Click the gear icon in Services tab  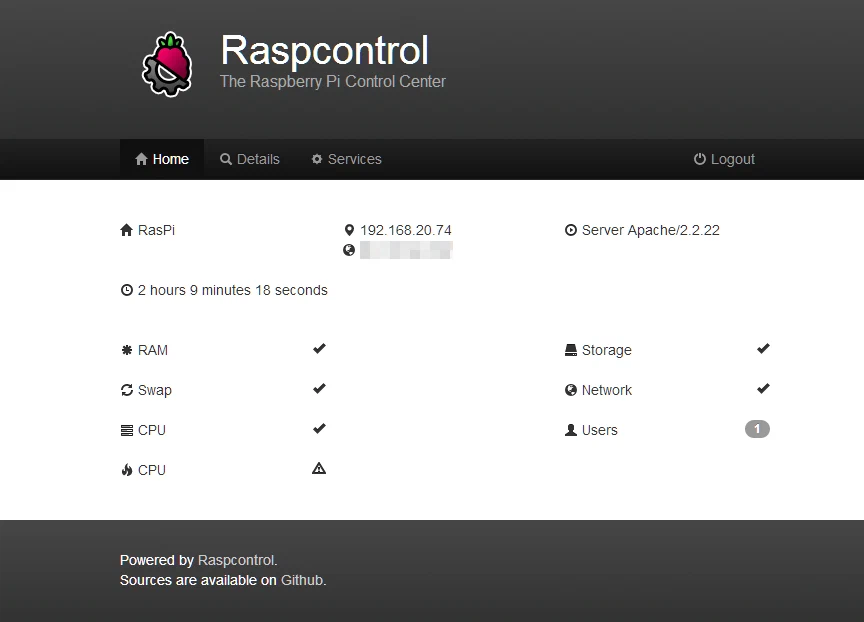[x=317, y=159]
